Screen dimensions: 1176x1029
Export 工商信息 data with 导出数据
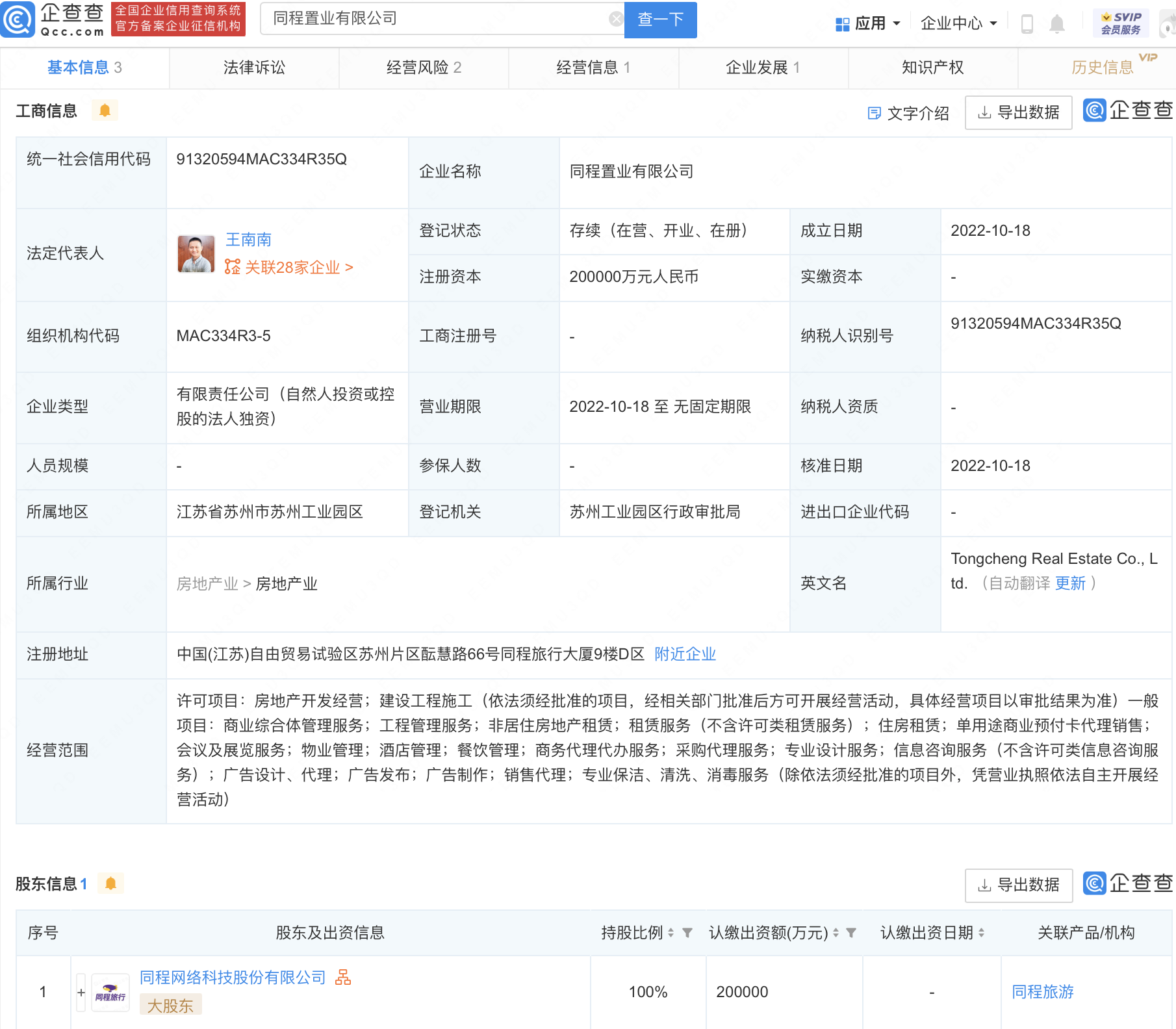pos(1018,113)
